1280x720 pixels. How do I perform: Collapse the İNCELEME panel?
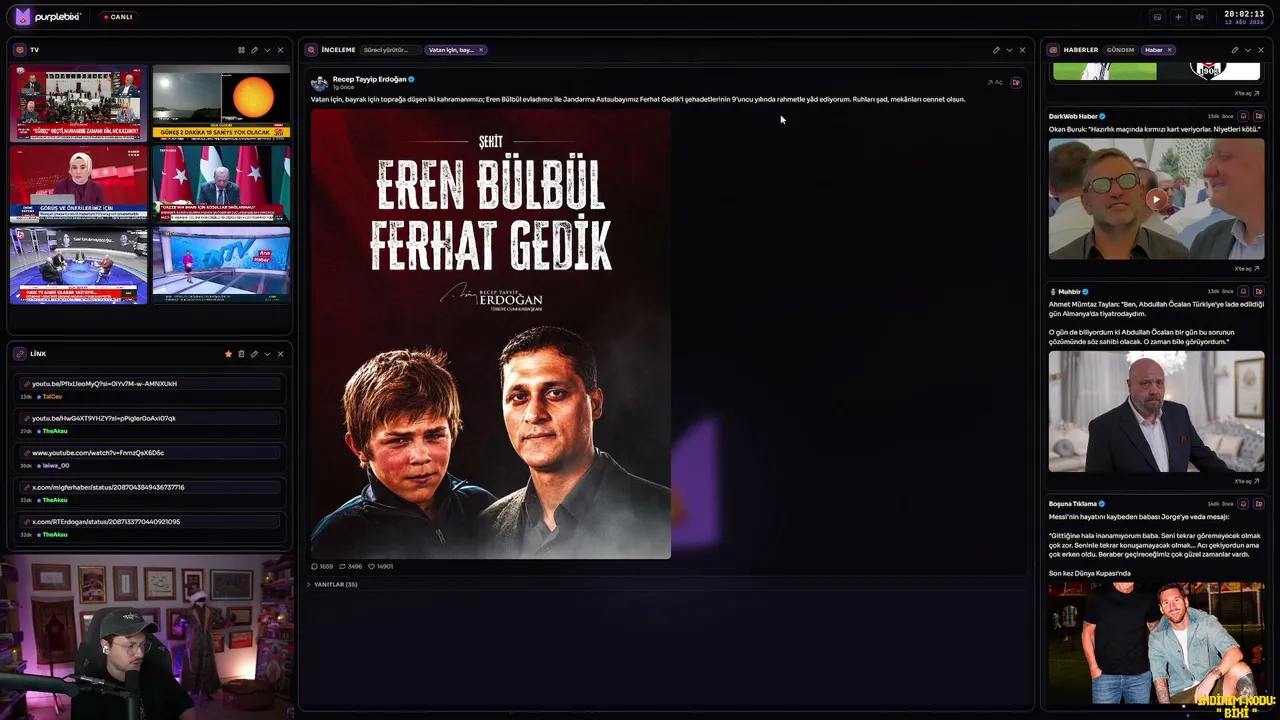(x=1009, y=50)
